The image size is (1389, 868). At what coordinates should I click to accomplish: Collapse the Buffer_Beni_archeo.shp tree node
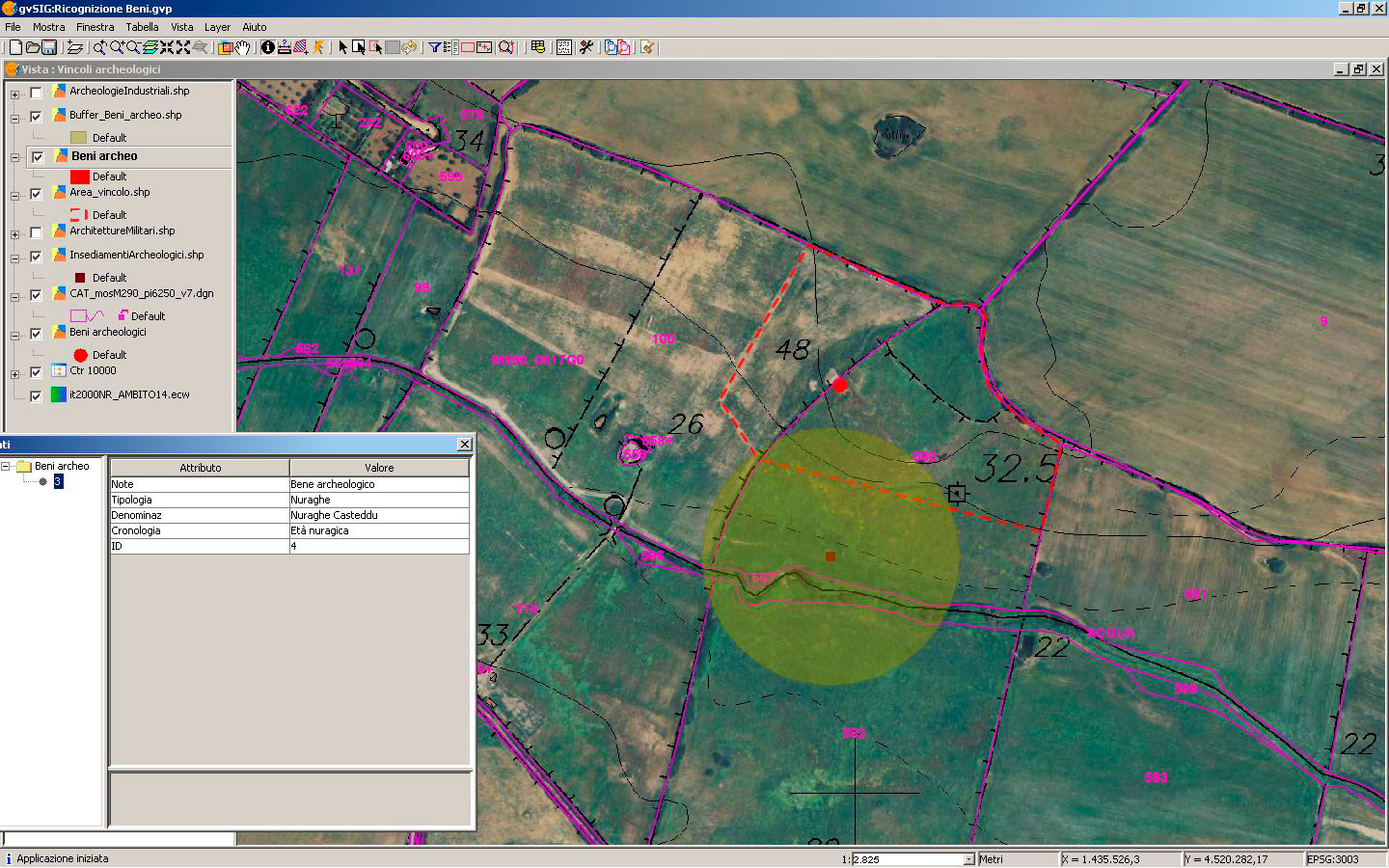(x=14, y=119)
